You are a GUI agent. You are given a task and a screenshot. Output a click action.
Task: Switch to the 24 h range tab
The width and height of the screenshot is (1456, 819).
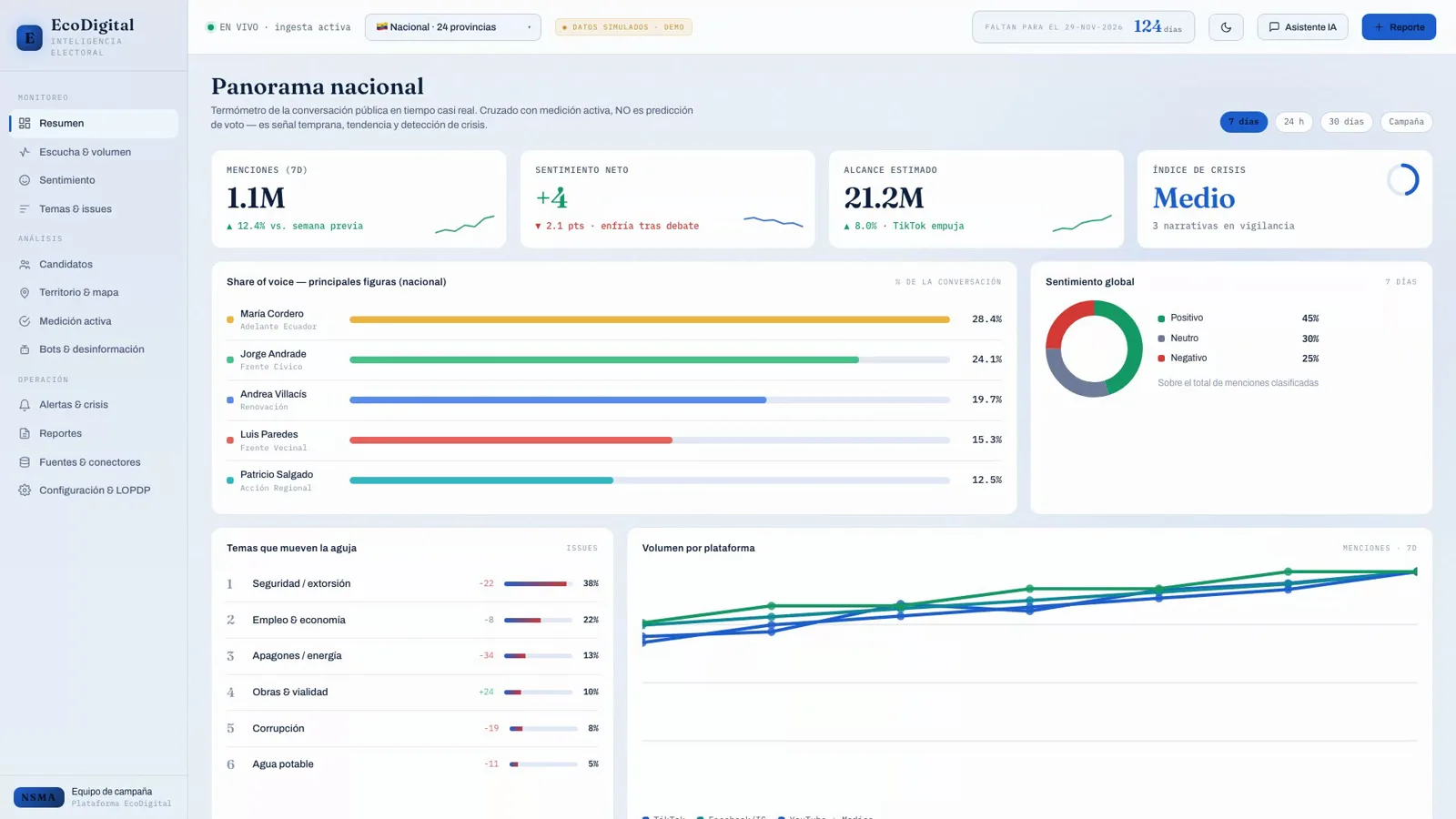point(1293,122)
